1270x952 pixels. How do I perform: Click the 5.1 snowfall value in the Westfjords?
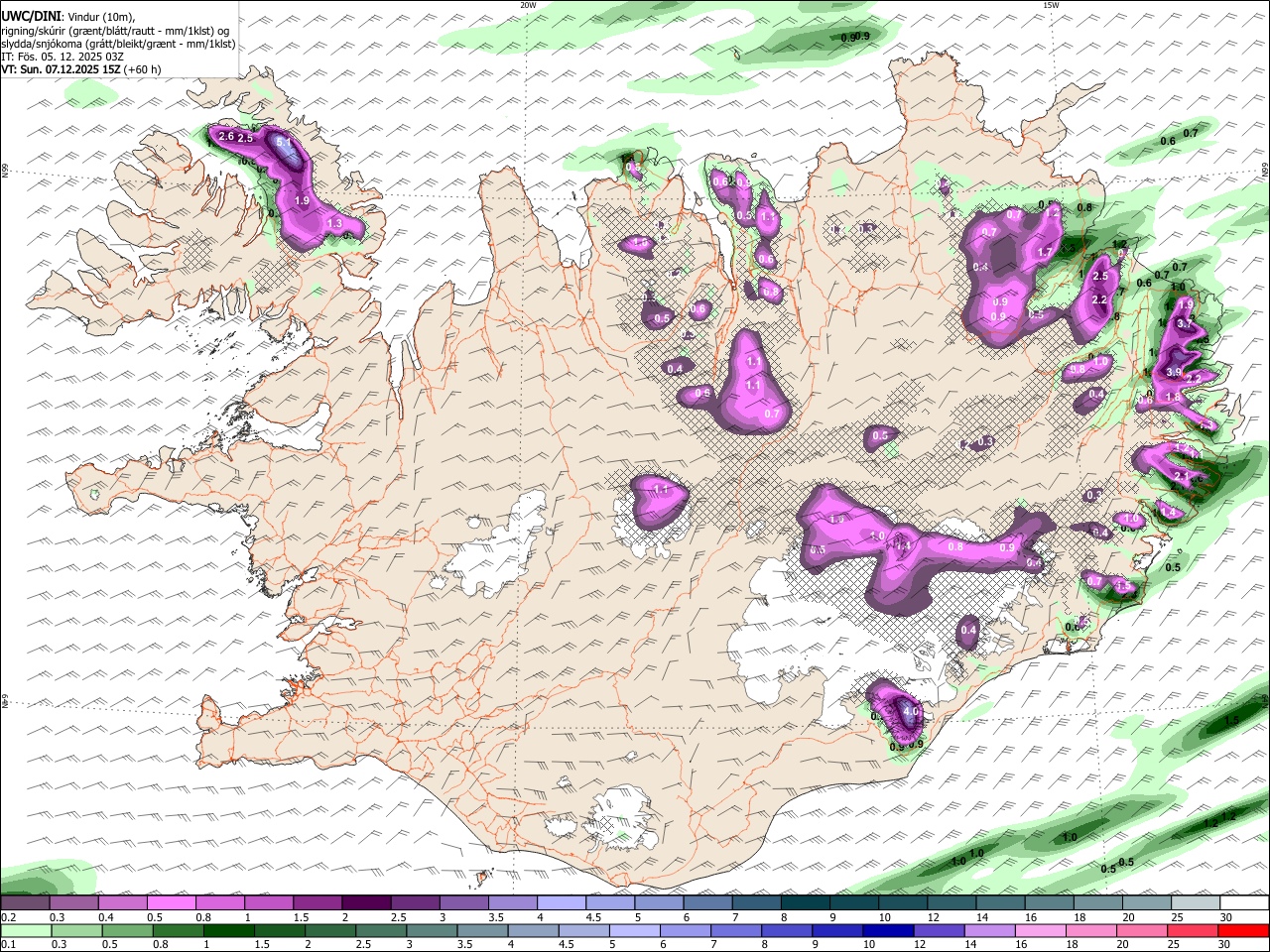[284, 144]
